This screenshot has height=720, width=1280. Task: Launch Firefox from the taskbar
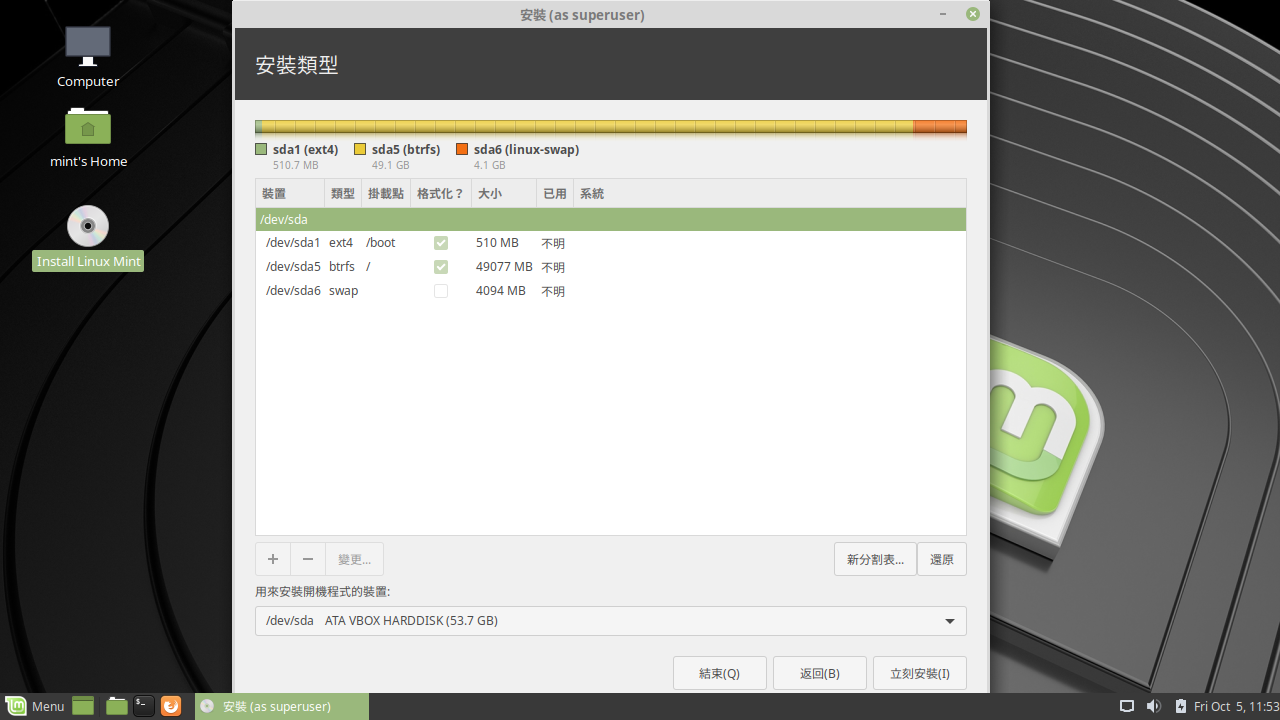(x=171, y=706)
